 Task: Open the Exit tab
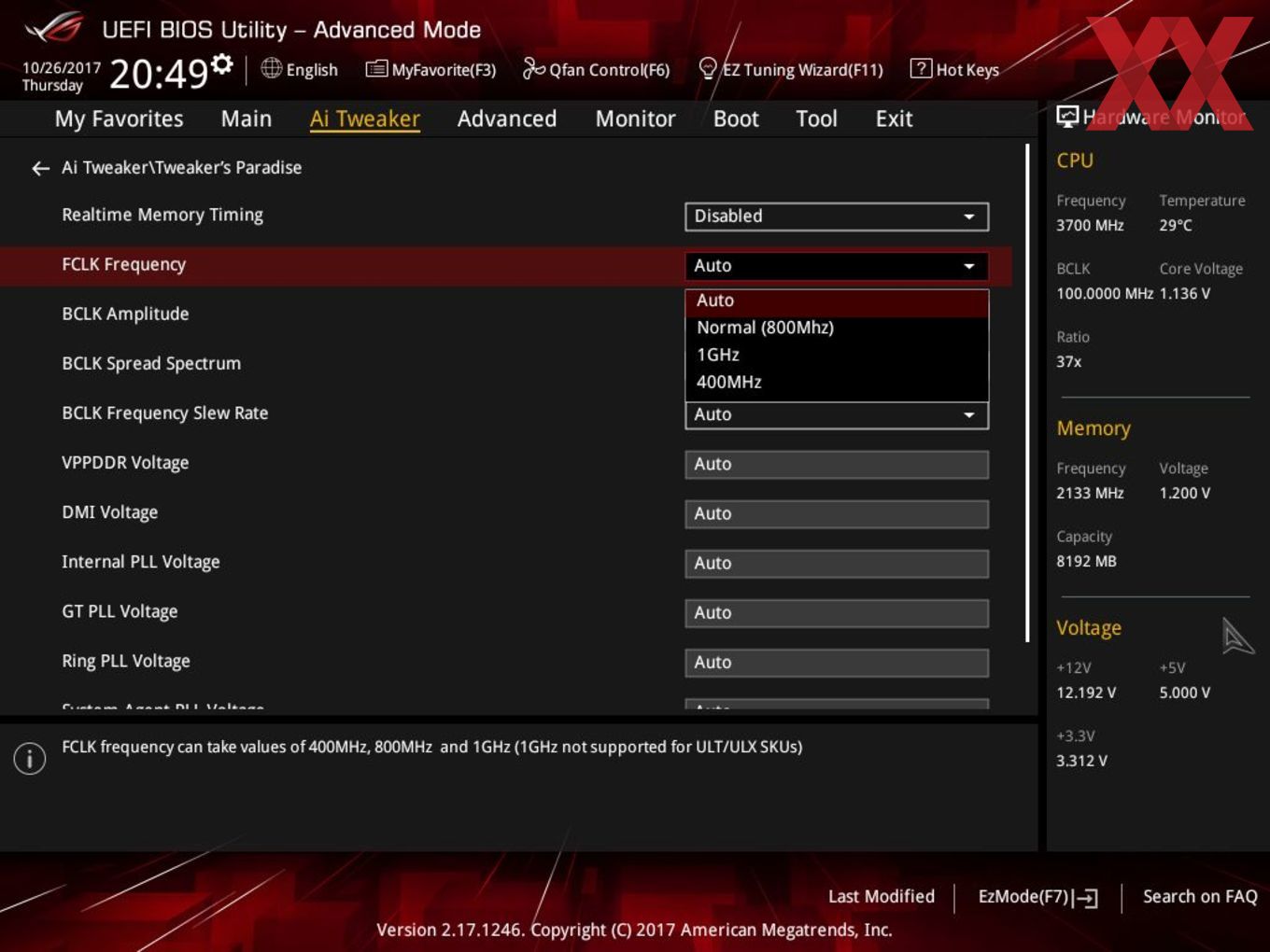click(x=894, y=119)
